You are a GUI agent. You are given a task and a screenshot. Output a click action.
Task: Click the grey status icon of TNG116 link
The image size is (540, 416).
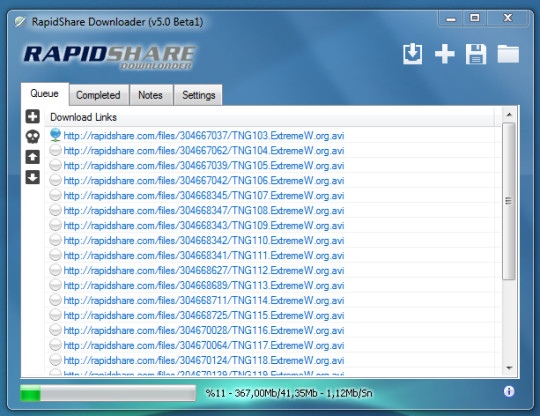coord(55,330)
